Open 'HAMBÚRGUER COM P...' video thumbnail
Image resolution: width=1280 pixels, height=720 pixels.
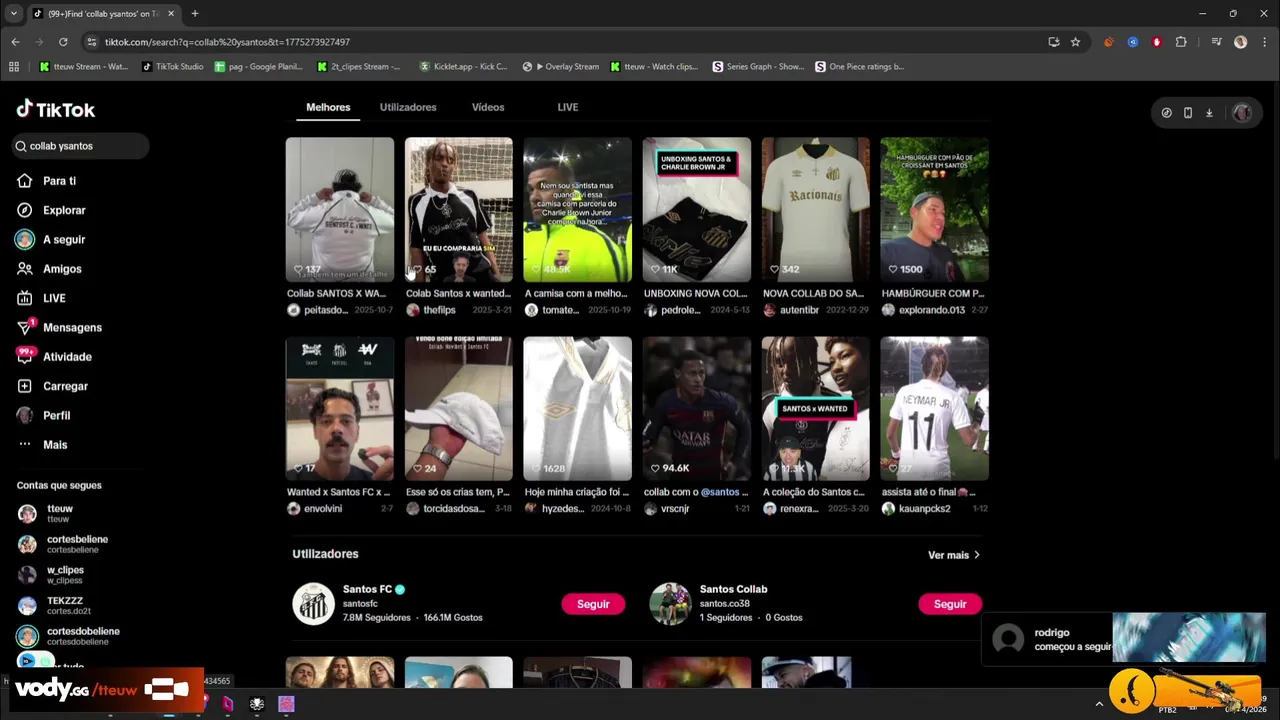click(x=935, y=210)
